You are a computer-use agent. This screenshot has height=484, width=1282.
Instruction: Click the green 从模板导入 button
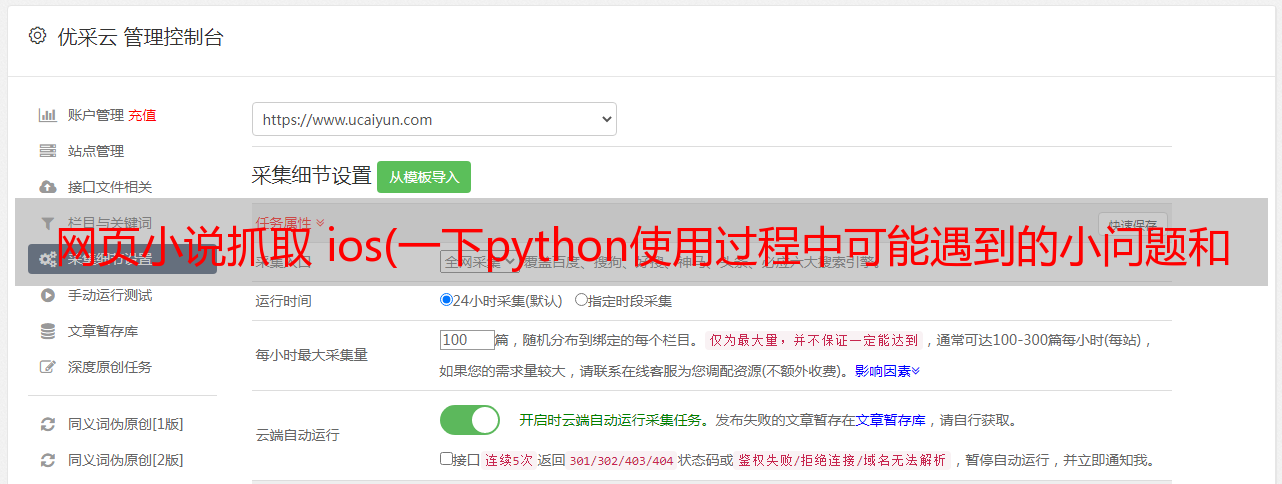pyautogui.click(x=424, y=177)
